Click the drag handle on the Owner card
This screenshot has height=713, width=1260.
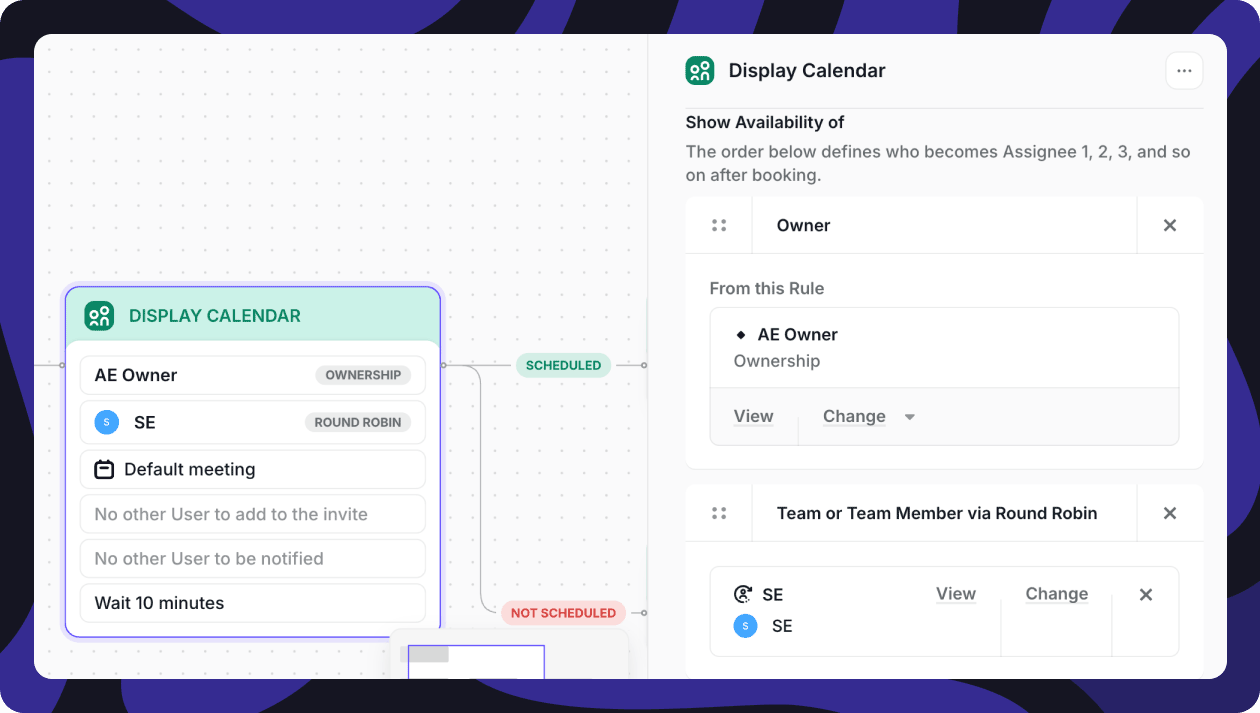pos(719,225)
